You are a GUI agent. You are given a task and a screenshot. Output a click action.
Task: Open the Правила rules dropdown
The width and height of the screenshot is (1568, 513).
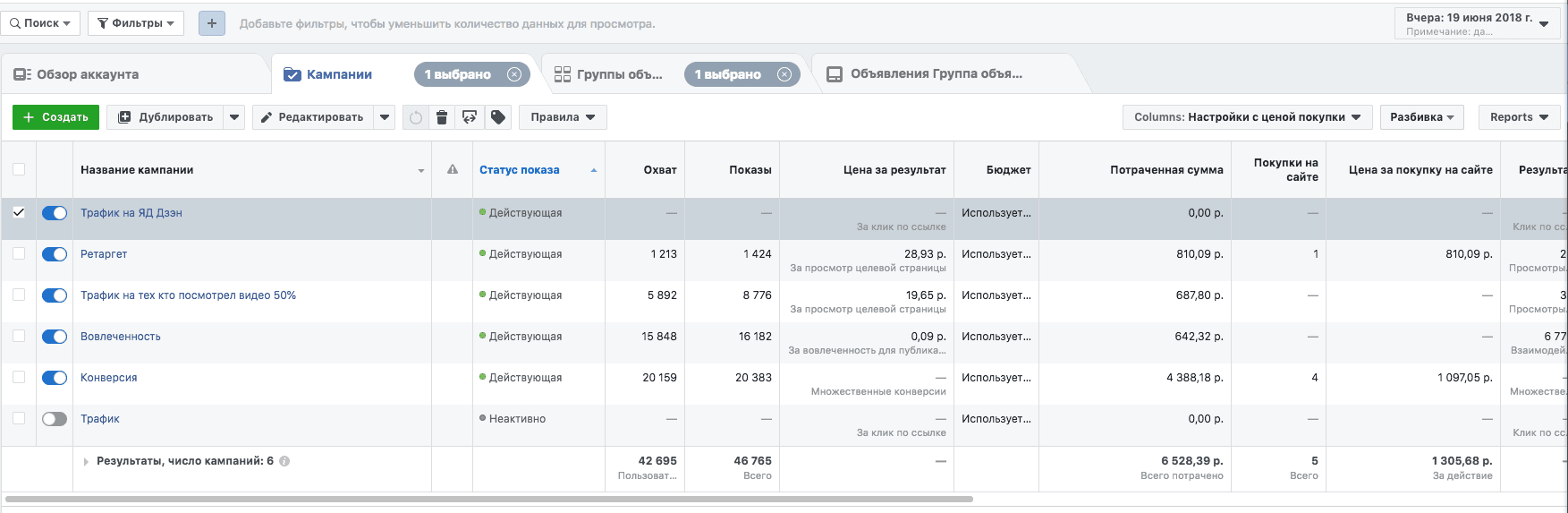563,117
